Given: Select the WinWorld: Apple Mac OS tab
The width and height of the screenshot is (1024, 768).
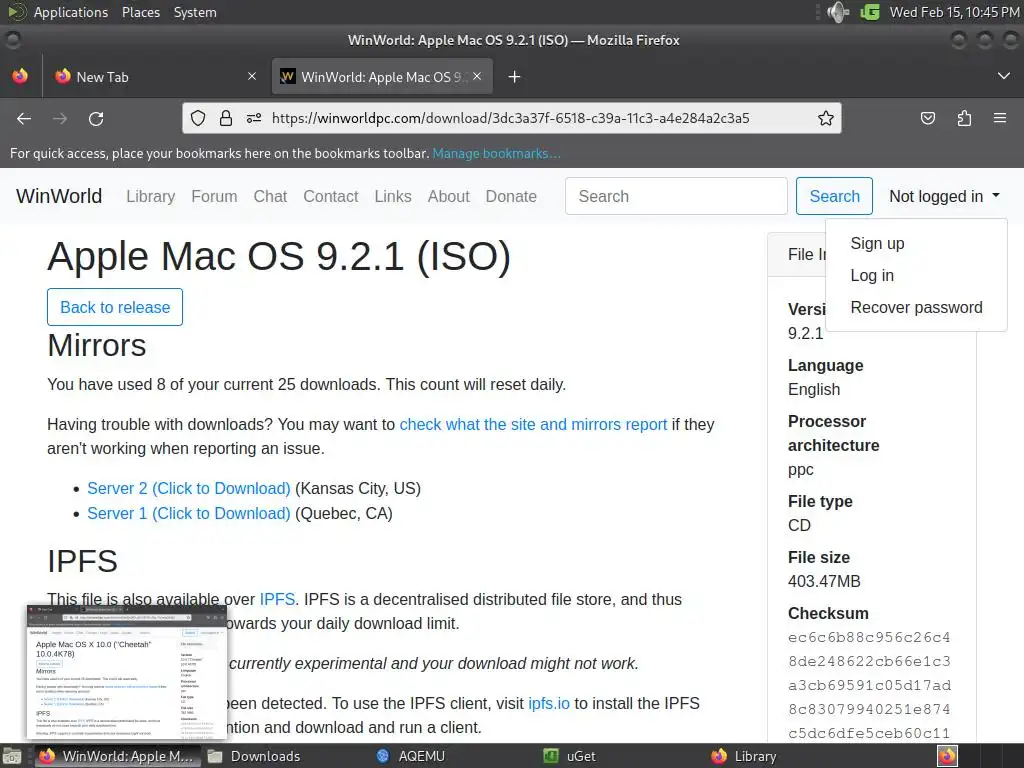Looking at the screenshot, I should pyautogui.click(x=382, y=77).
